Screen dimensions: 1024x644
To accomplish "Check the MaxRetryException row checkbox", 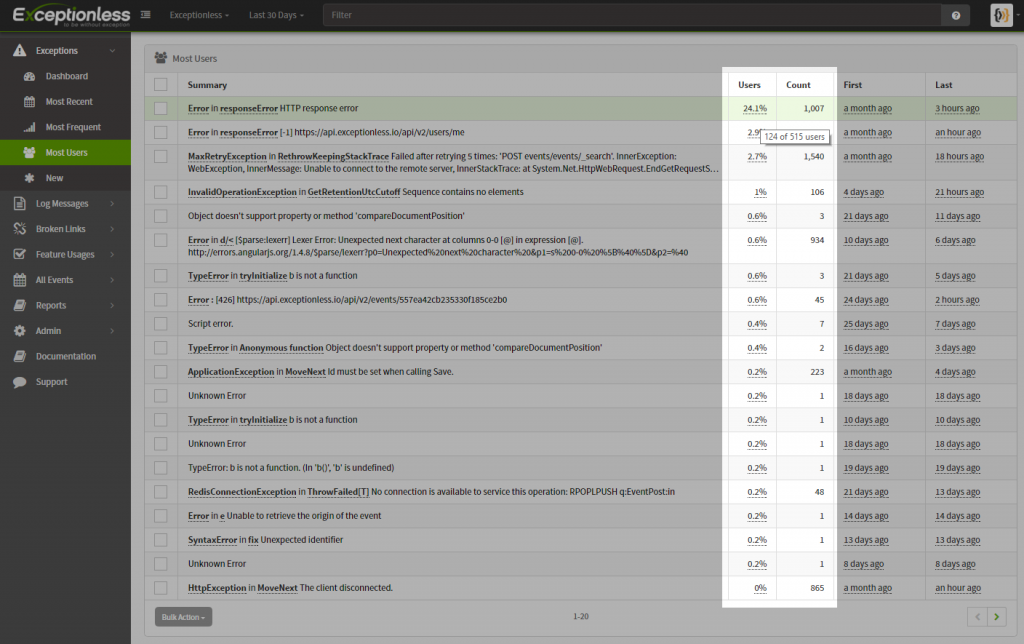I will pos(161,157).
